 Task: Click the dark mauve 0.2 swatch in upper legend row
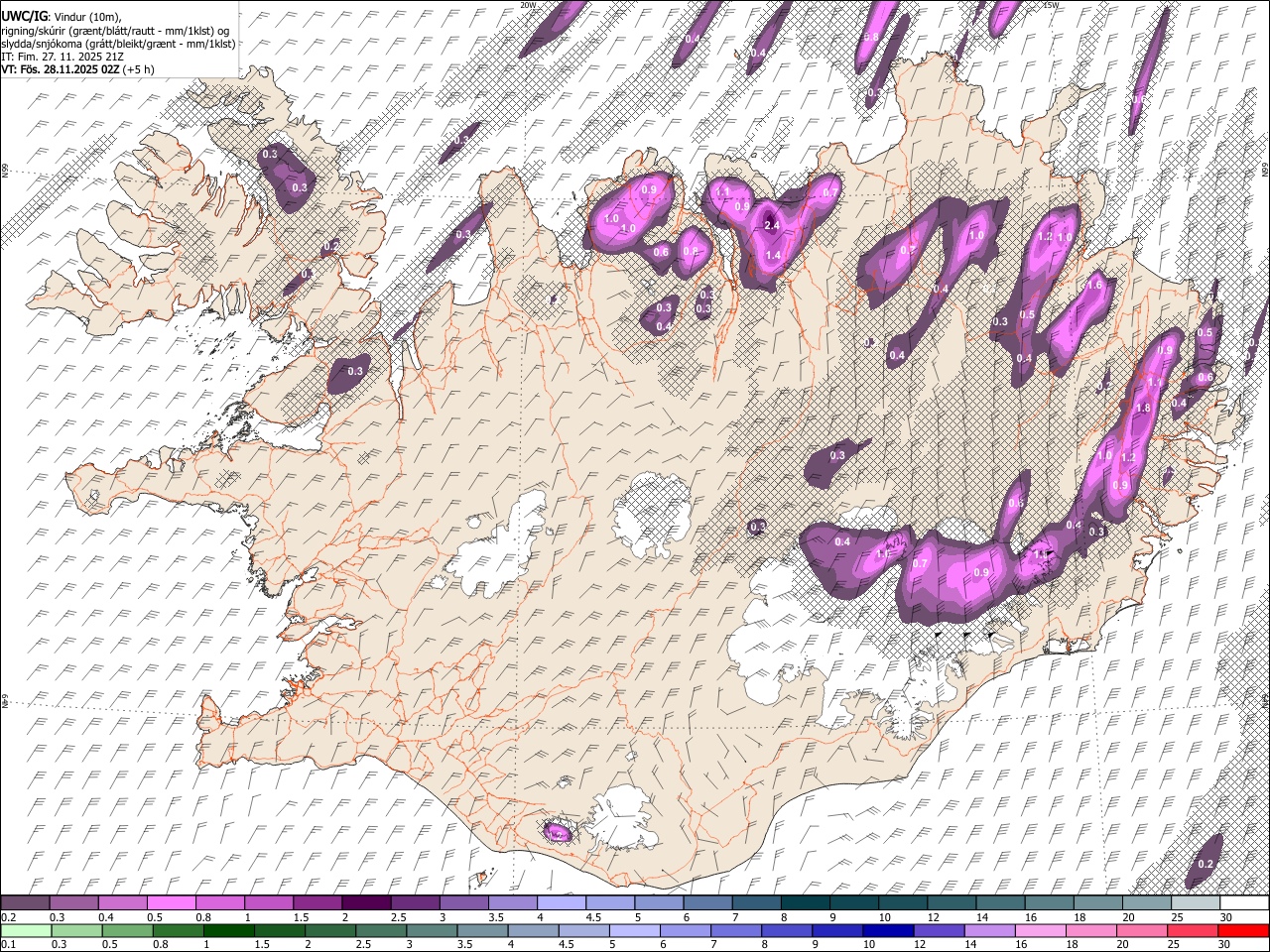(26, 902)
